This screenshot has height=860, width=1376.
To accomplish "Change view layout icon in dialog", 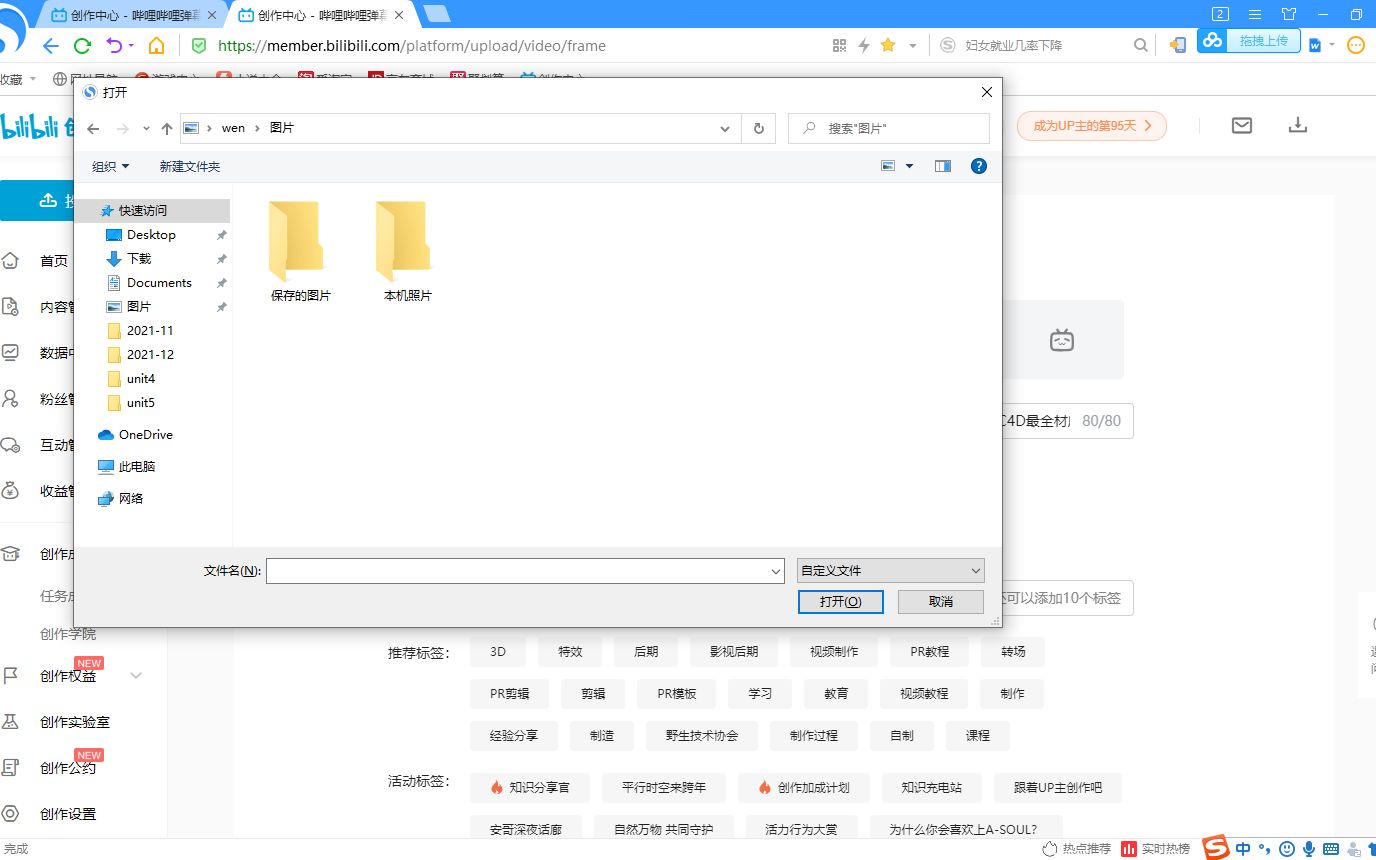I will tap(888, 166).
